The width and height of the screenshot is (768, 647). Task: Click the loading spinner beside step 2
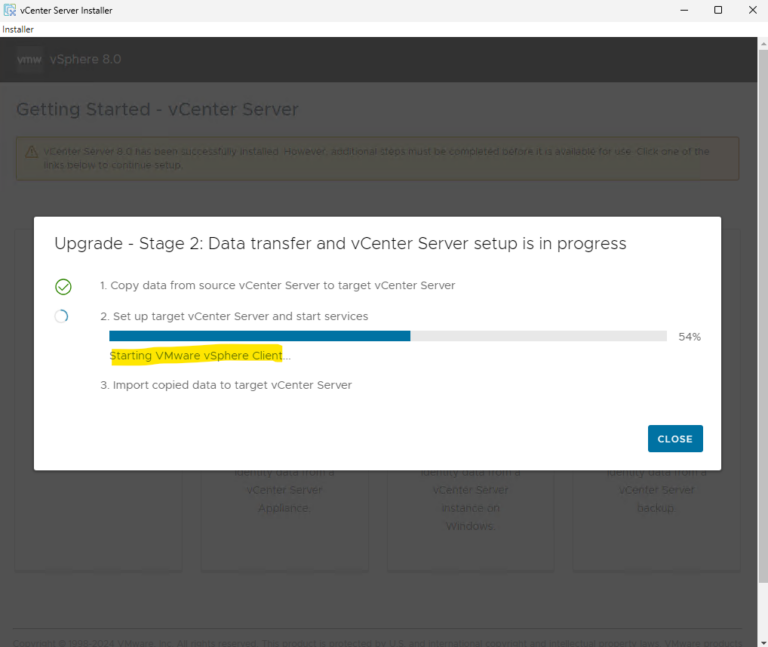(61, 316)
